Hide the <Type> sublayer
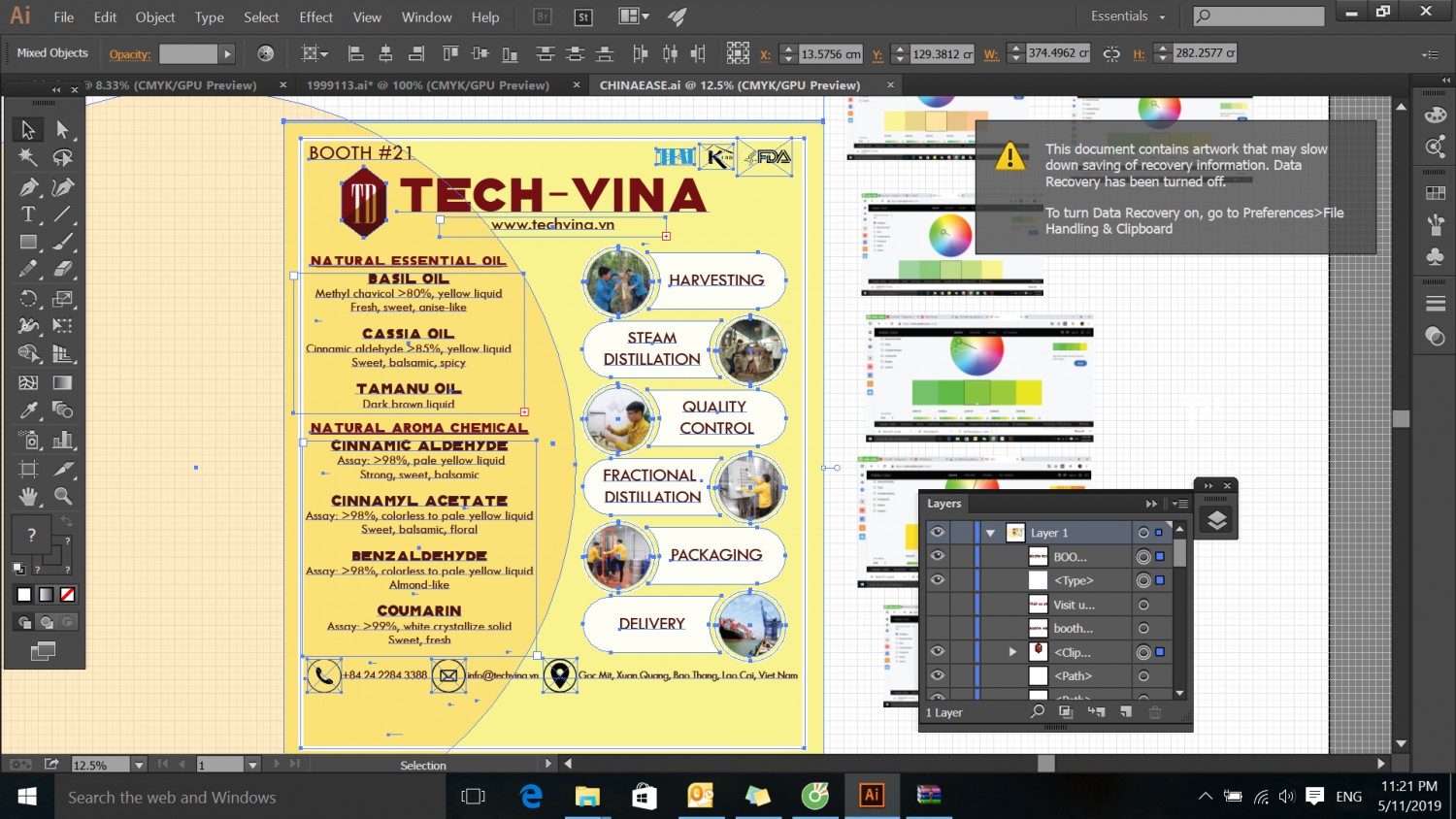The height and width of the screenshot is (819, 1456). (937, 579)
